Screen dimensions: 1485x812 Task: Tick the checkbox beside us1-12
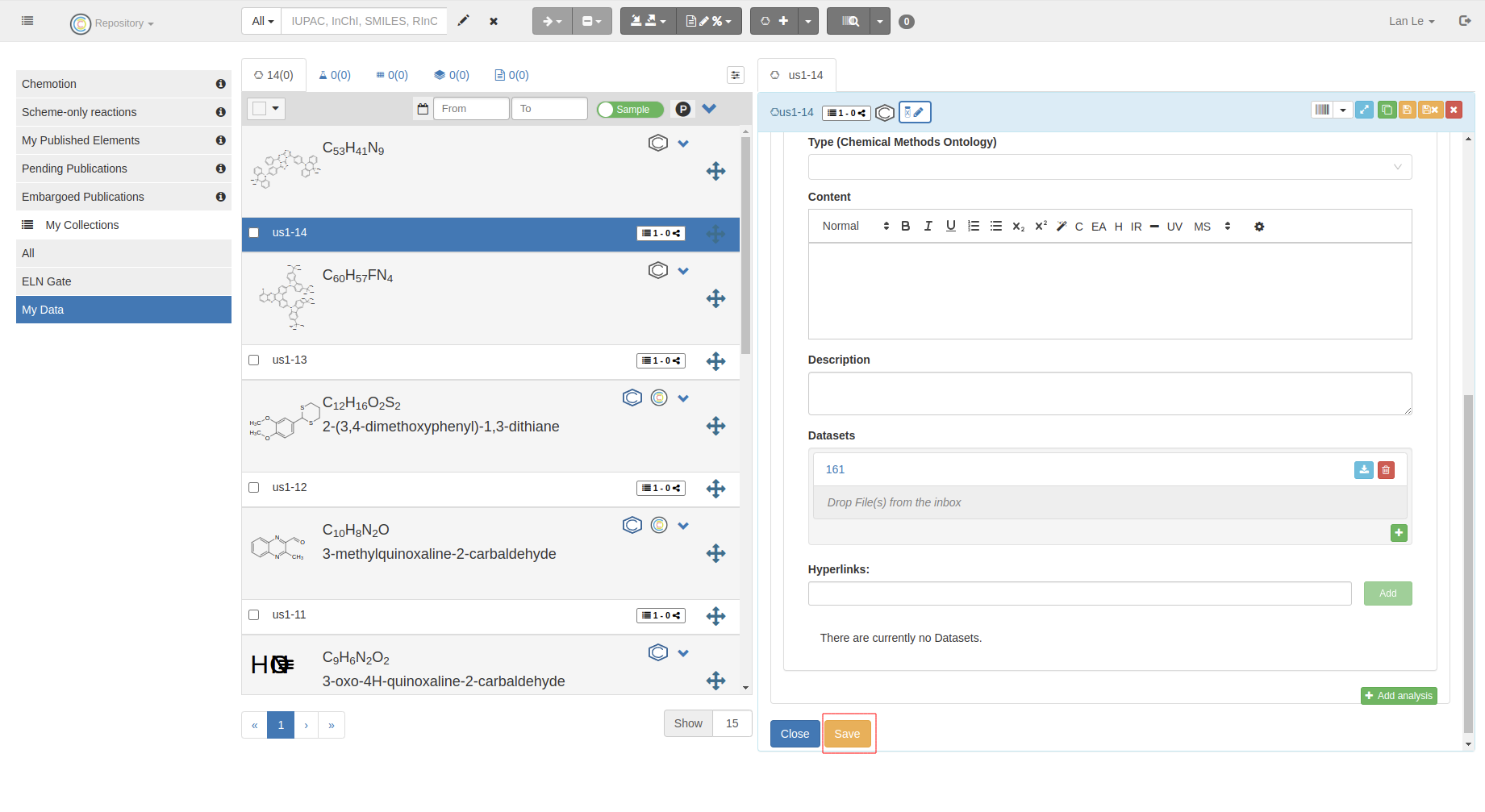pos(254,488)
